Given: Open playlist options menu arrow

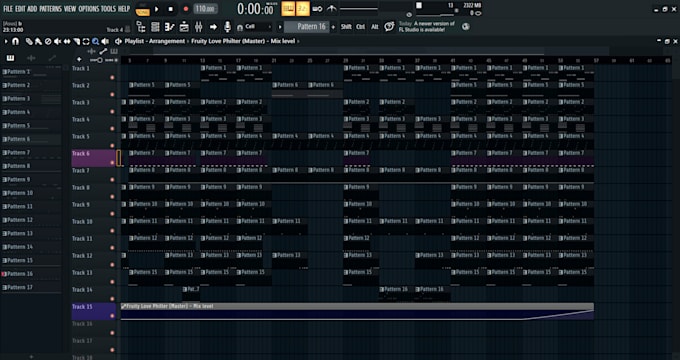Looking at the screenshot, I should point(6,41).
